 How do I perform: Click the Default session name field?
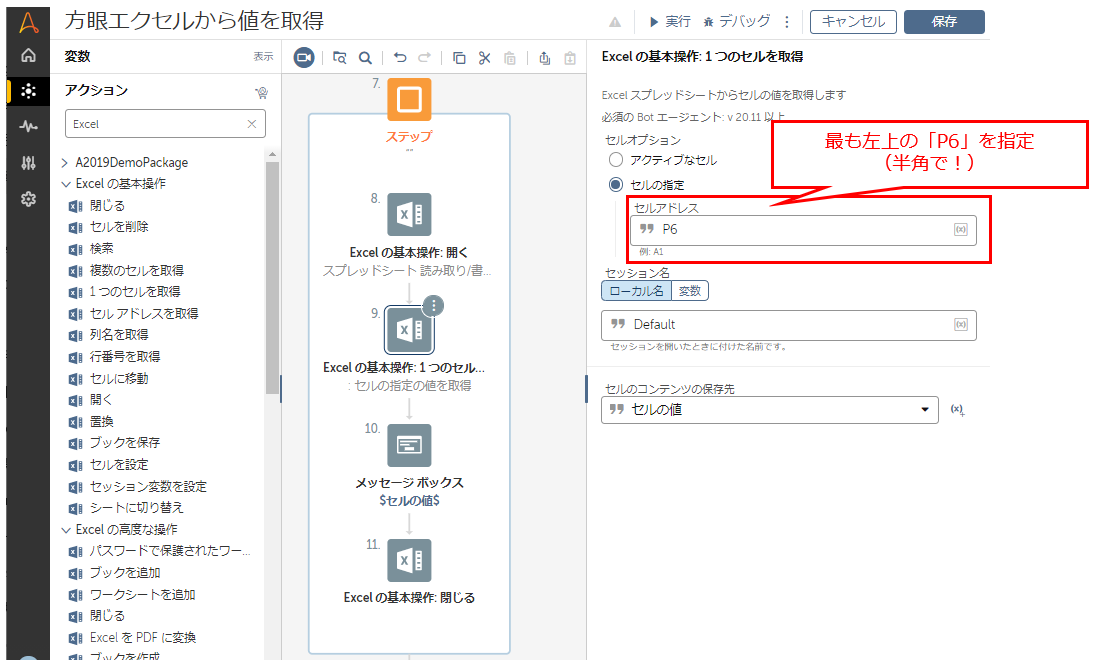coord(789,324)
